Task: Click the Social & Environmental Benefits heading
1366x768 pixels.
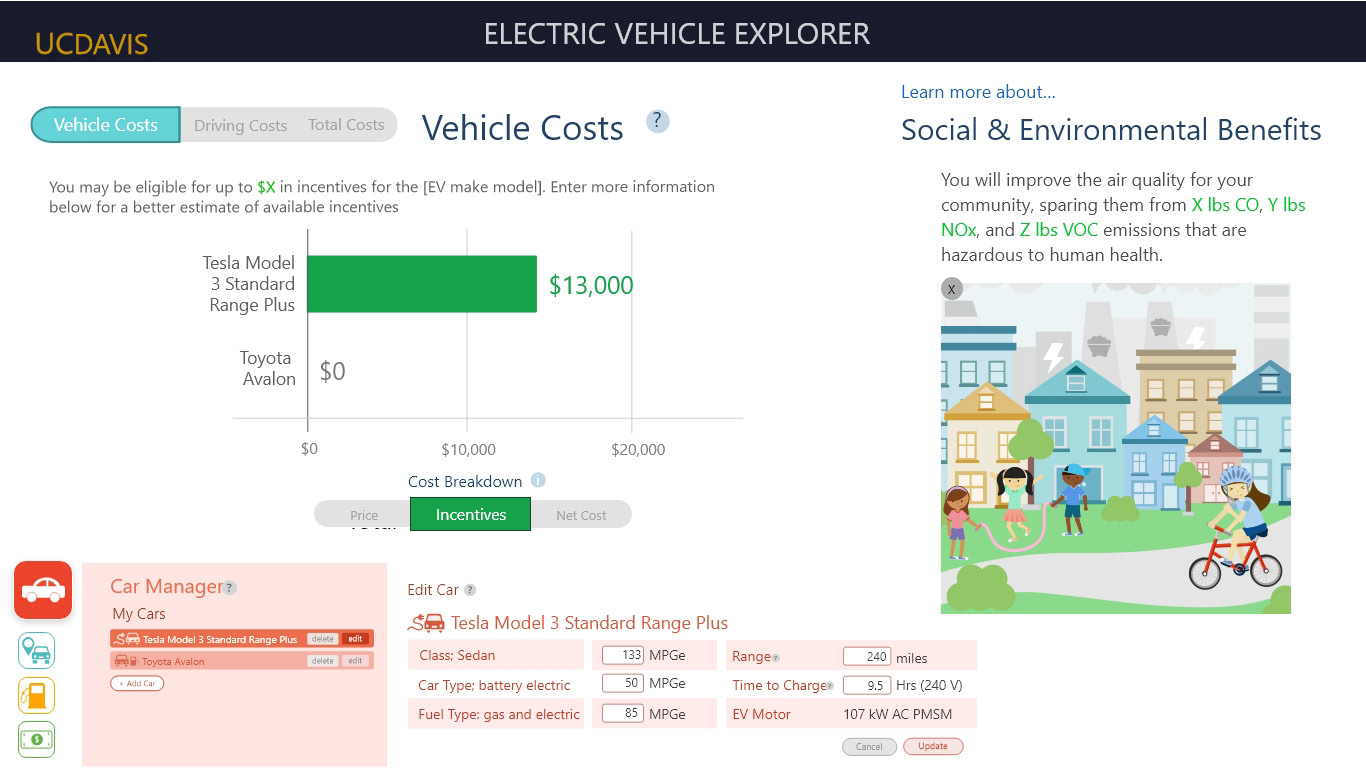Action: tap(1111, 130)
